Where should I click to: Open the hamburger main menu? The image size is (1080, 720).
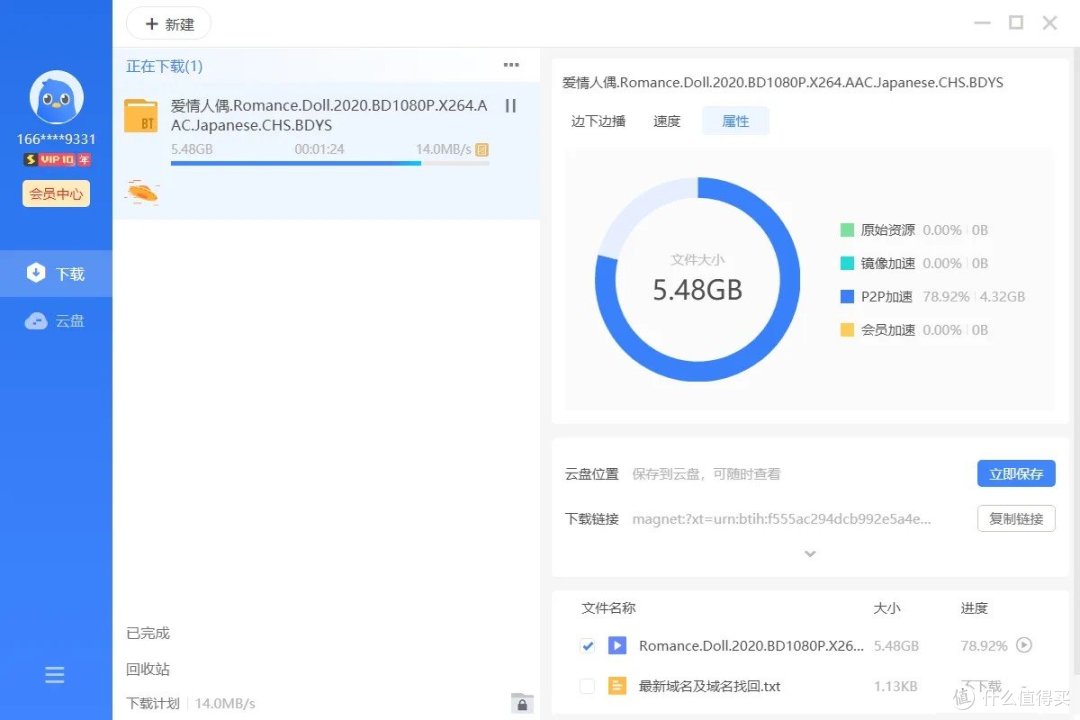pyautogui.click(x=54, y=675)
